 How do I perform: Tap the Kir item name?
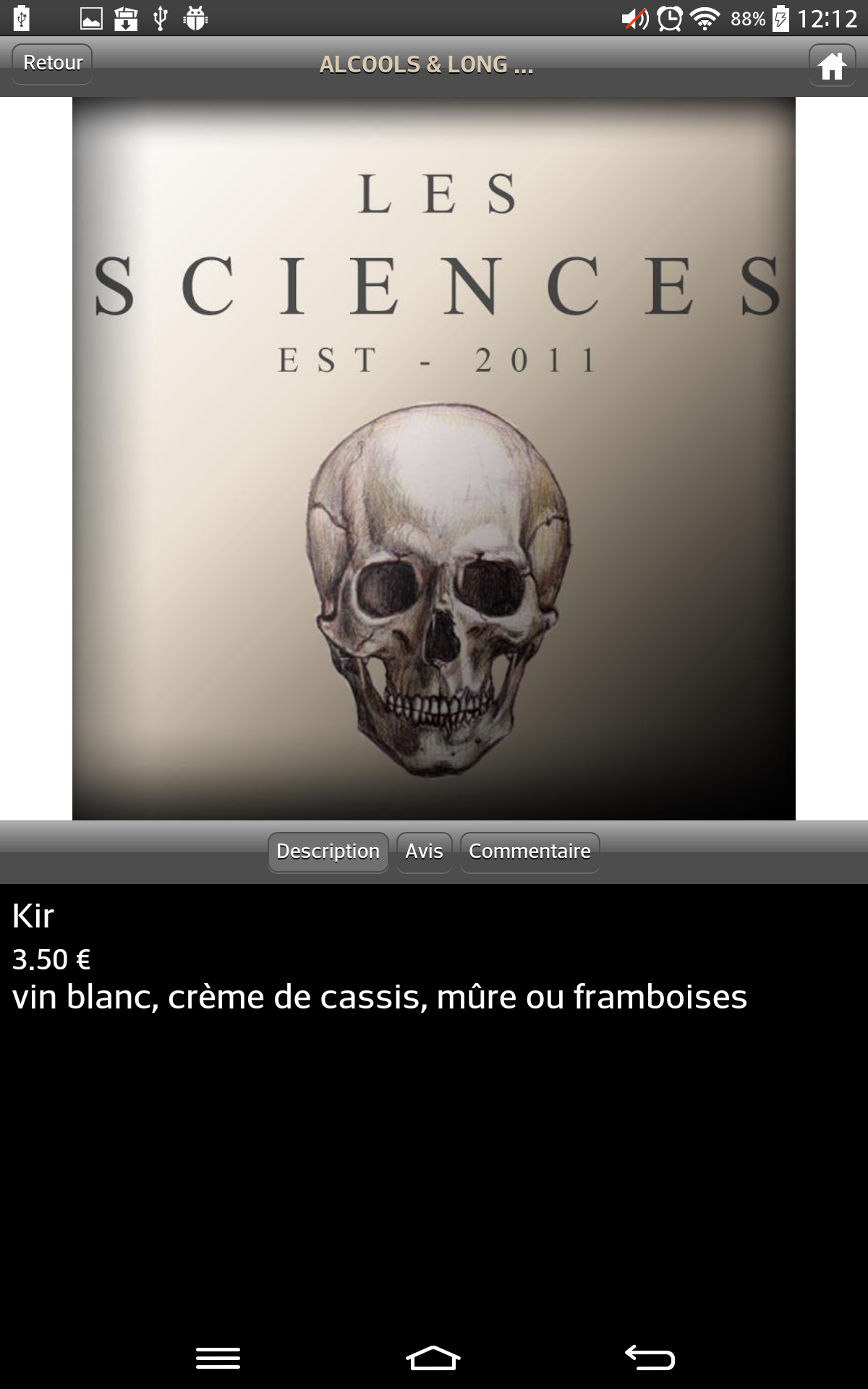tap(33, 916)
